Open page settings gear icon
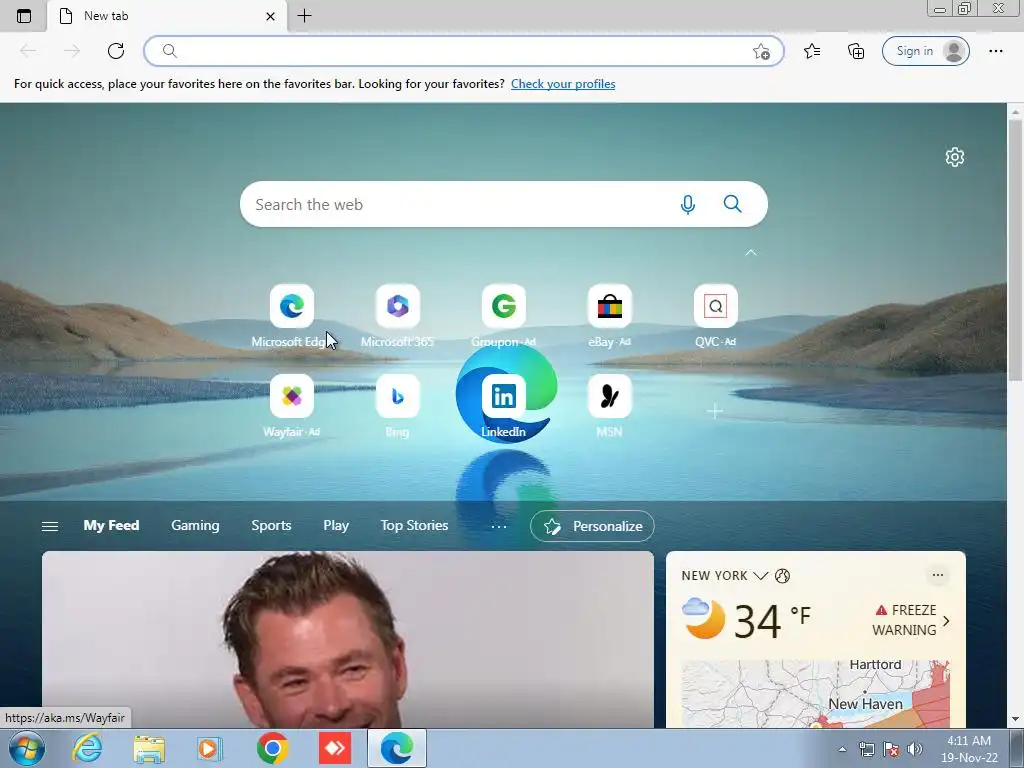1024x768 pixels. 955,157
